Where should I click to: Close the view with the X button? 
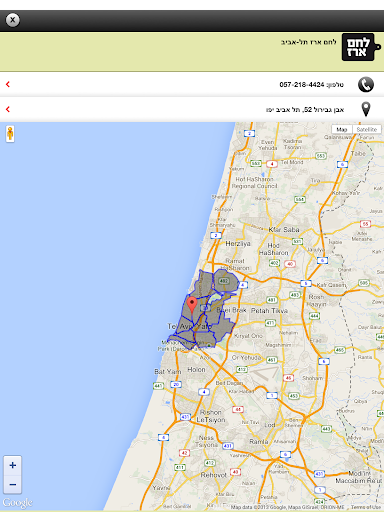click(13, 20)
